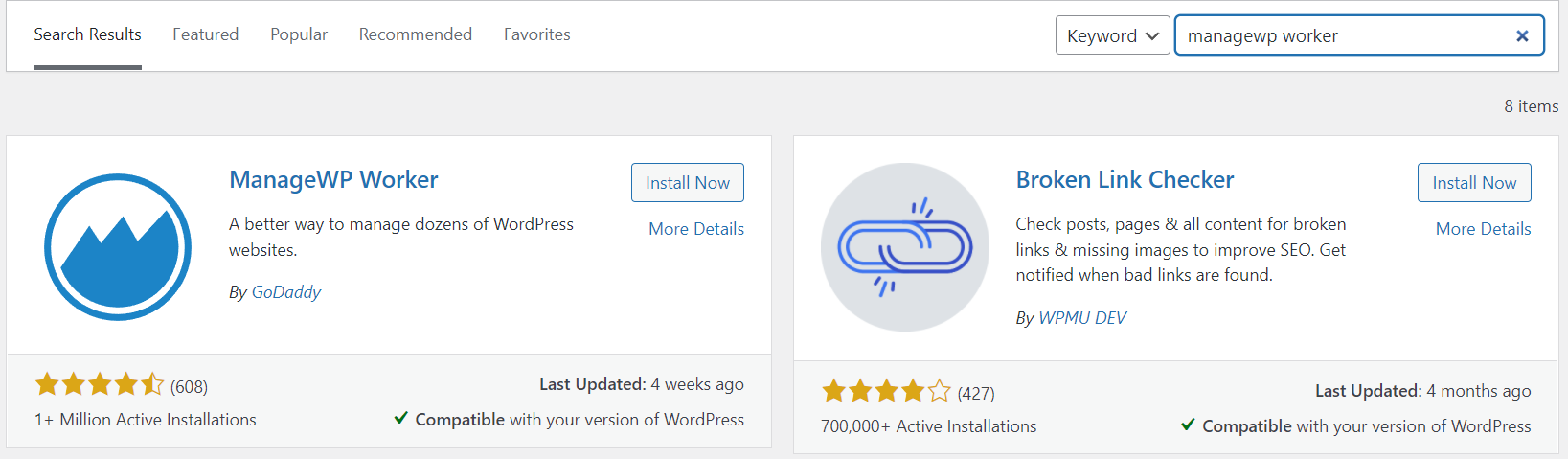Open the Keyword search type dropdown
Viewport: 1568px width, 459px height.
pos(1112,36)
